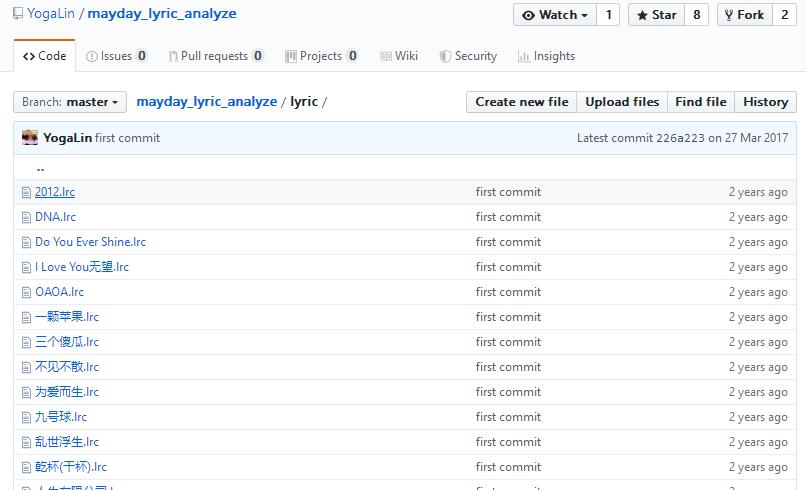806x490 pixels.
Task: Click YogaLin's avatar in the commit bar
Action: [30, 138]
